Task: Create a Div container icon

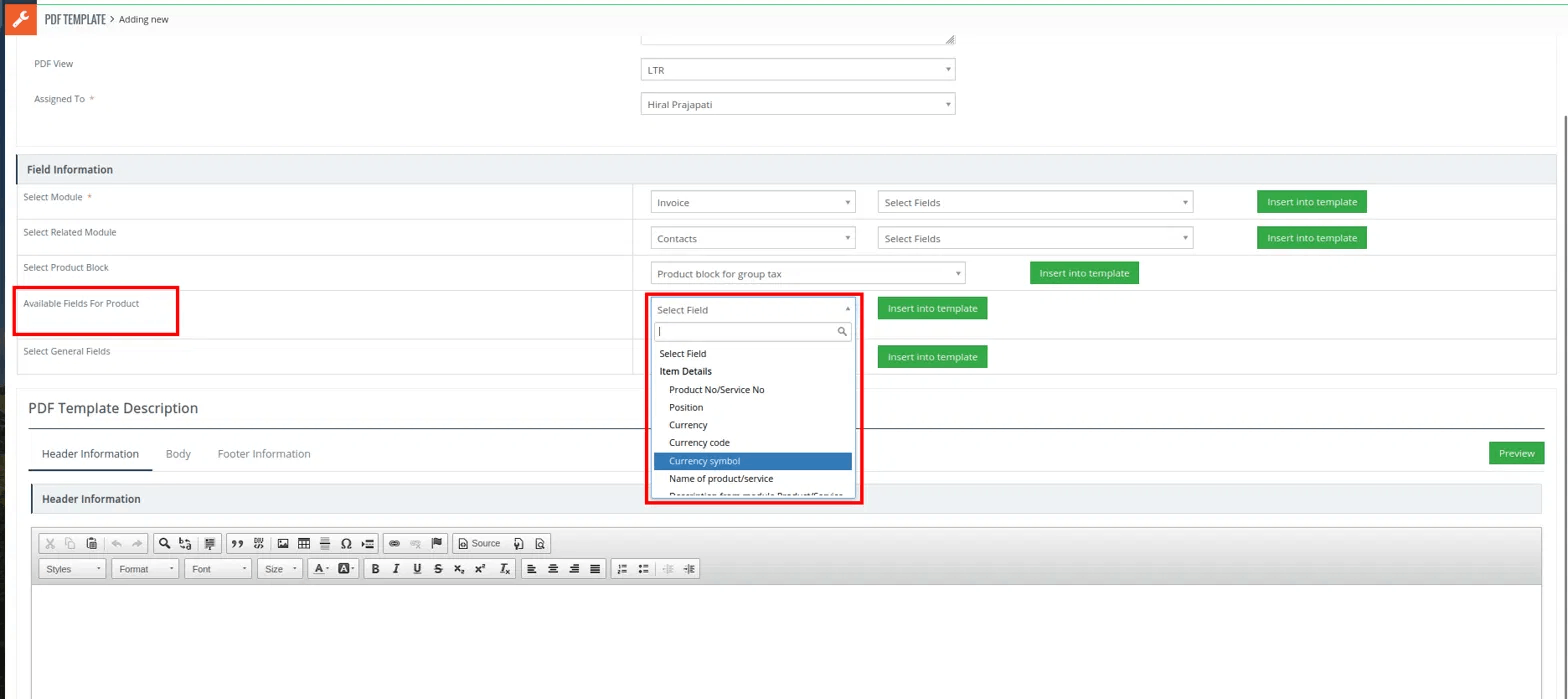Action: (x=259, y=544)
